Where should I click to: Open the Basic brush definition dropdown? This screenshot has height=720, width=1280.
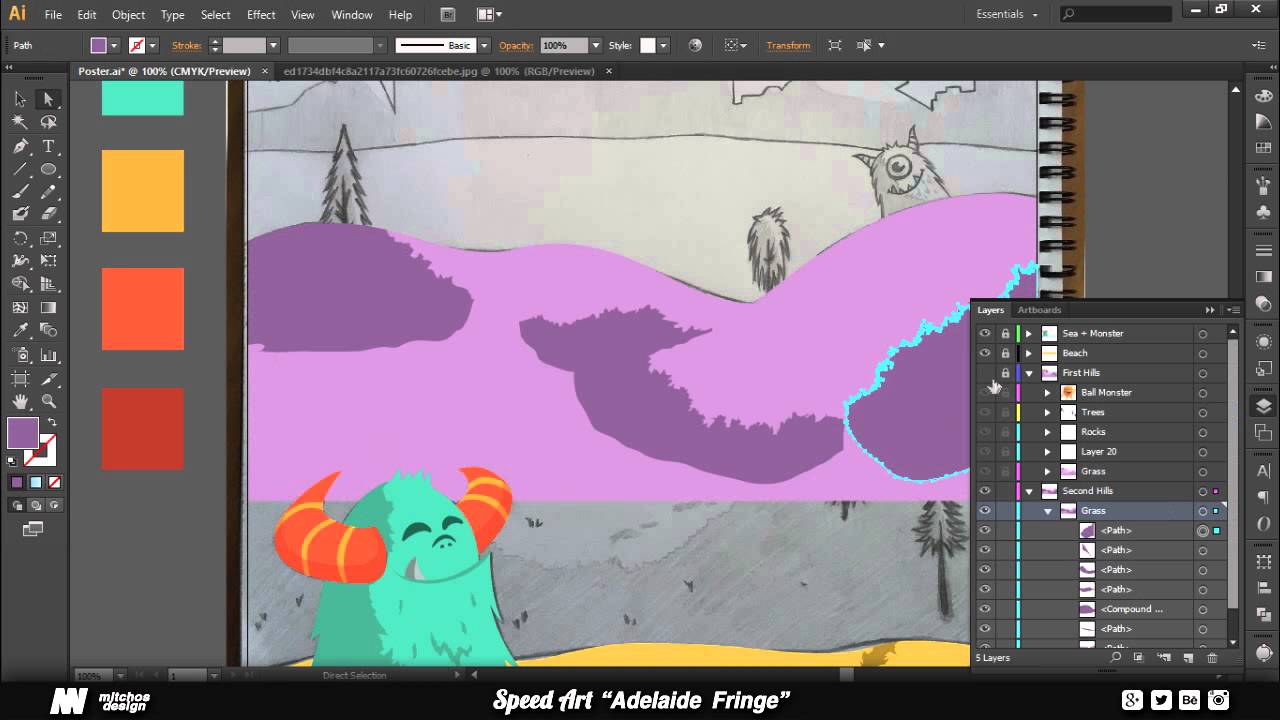click(484, 45)
